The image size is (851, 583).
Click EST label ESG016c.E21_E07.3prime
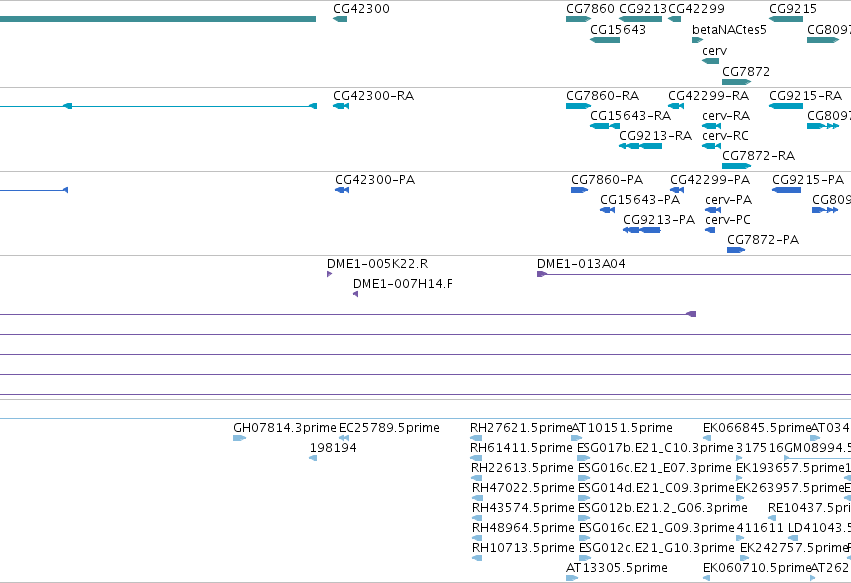point(655,468)
